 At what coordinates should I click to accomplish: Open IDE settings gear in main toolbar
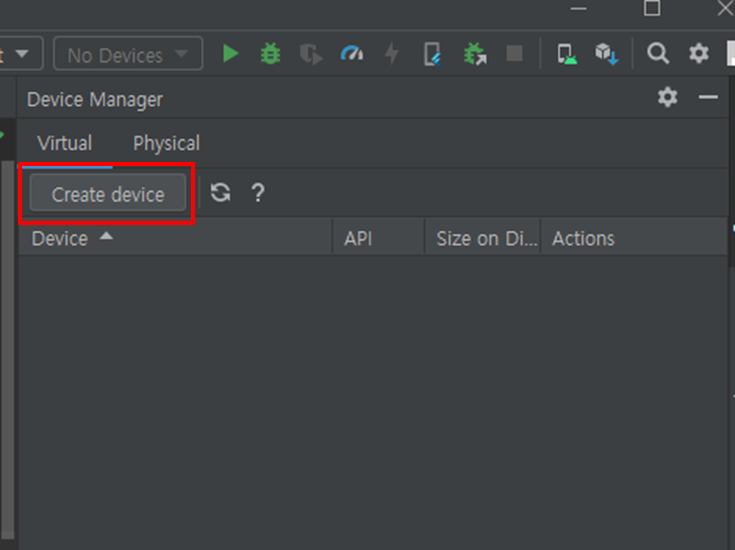(x=698, y=53)
